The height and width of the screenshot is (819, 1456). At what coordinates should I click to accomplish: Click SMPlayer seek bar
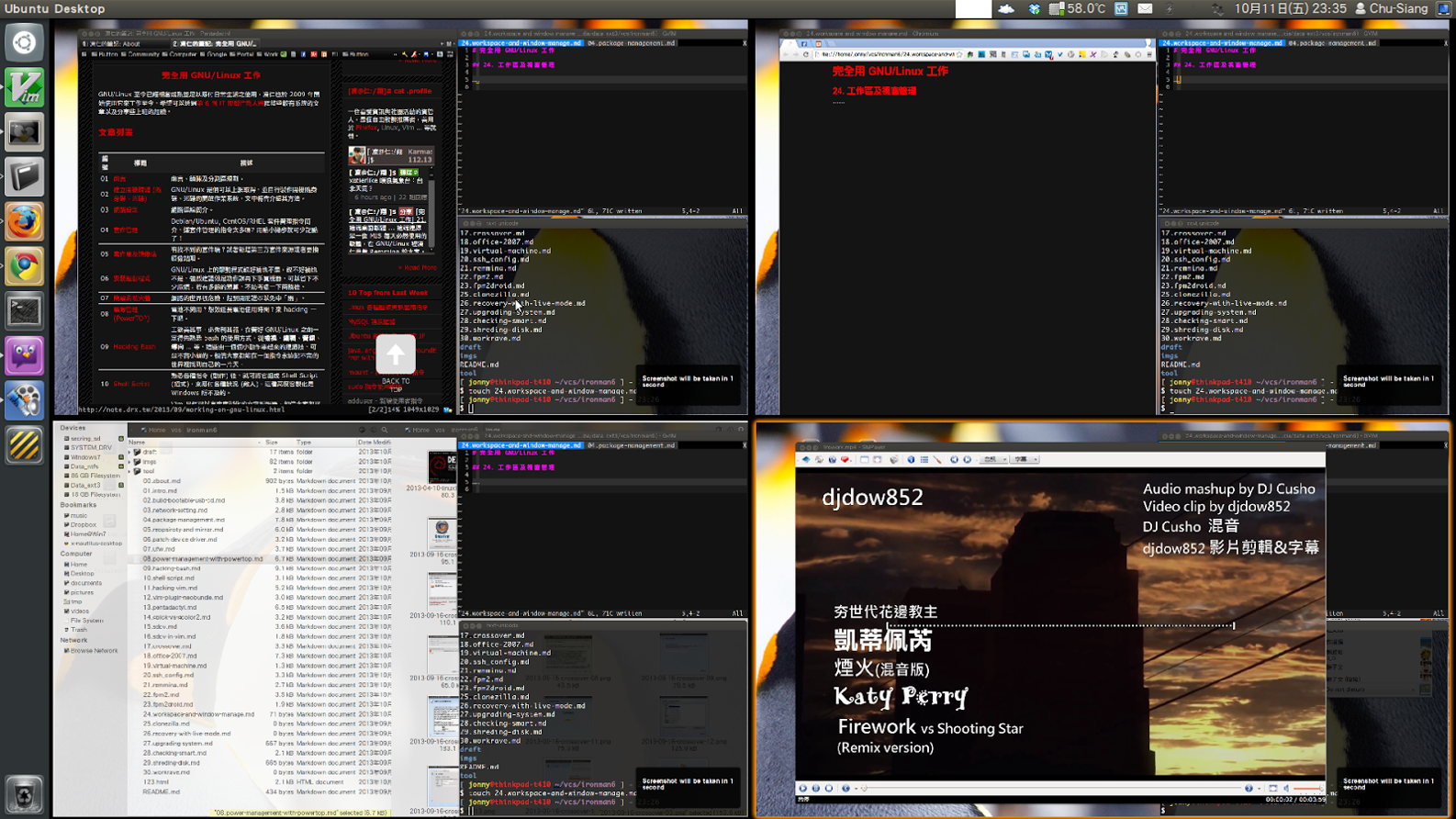coord(1052,788)
